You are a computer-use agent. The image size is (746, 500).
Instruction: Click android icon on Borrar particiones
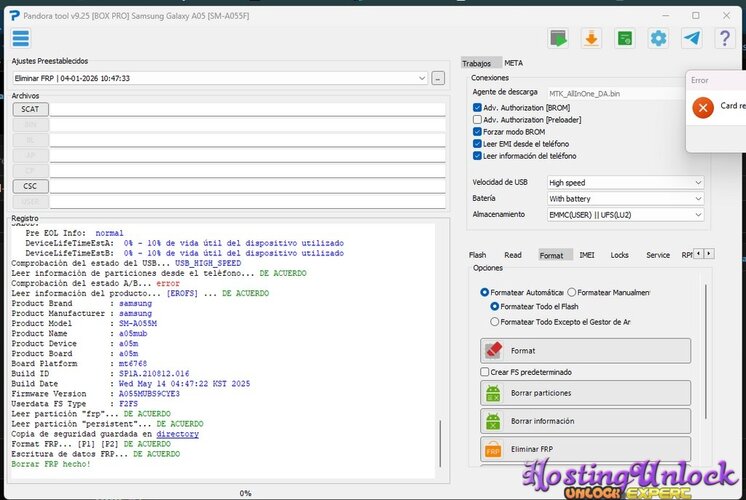click(493, 393)
